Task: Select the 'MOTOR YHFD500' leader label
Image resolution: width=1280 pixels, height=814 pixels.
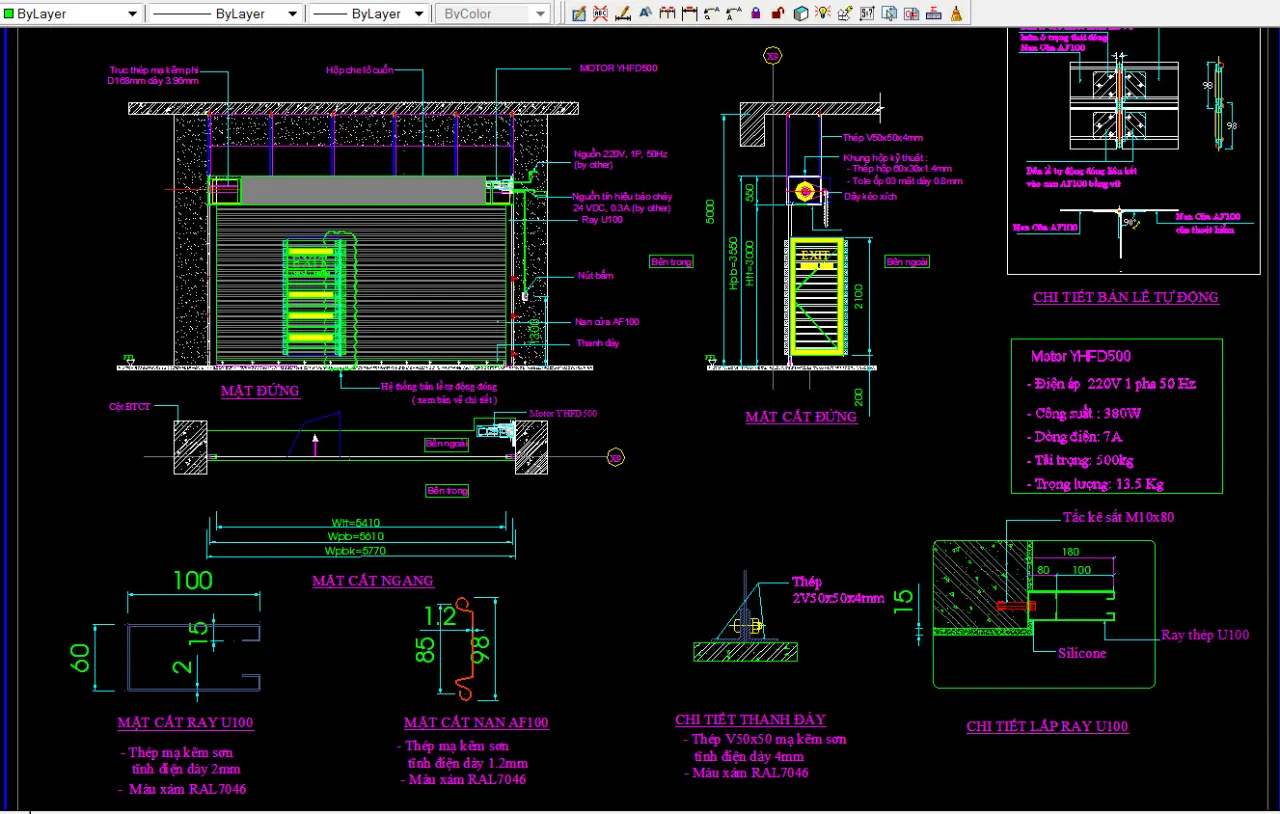Action: tap(618, 68)
